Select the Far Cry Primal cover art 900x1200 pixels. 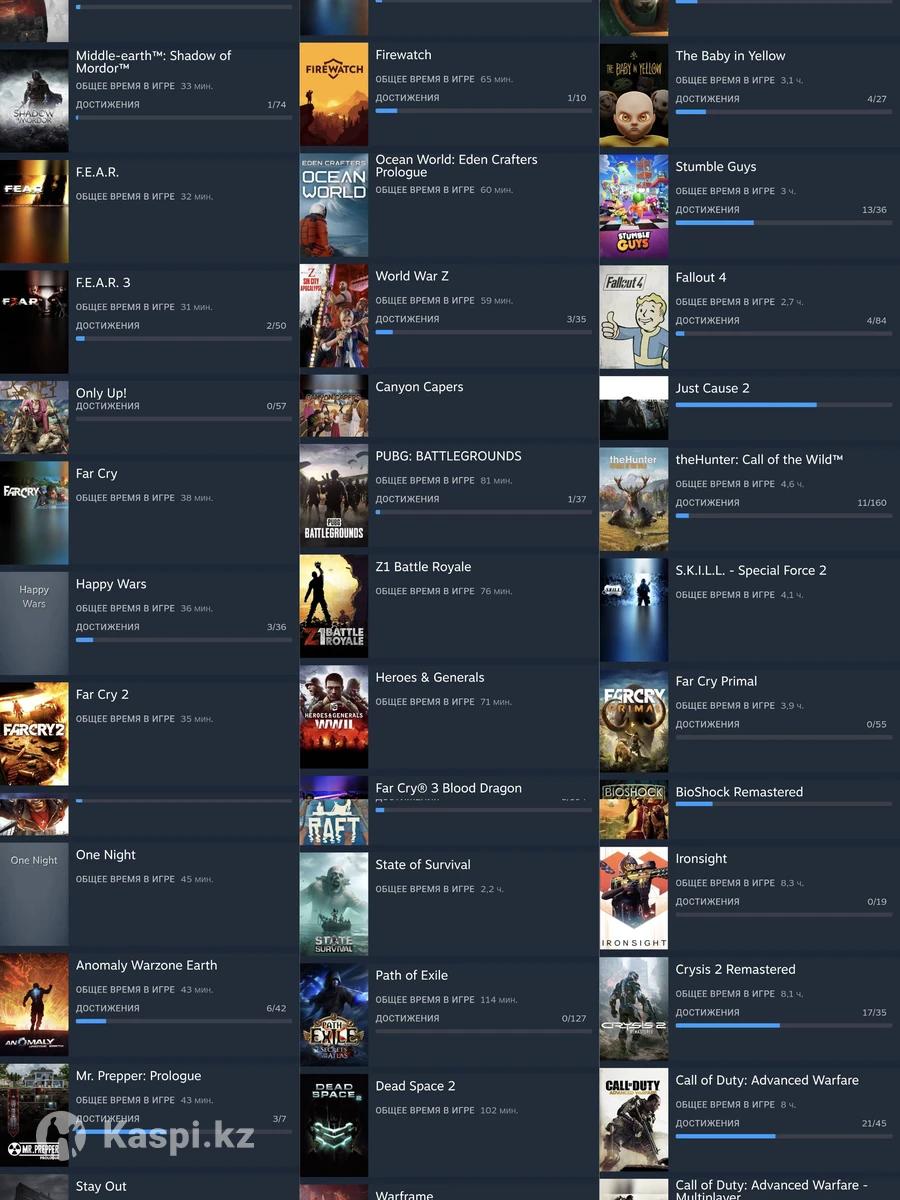[634, 721]
